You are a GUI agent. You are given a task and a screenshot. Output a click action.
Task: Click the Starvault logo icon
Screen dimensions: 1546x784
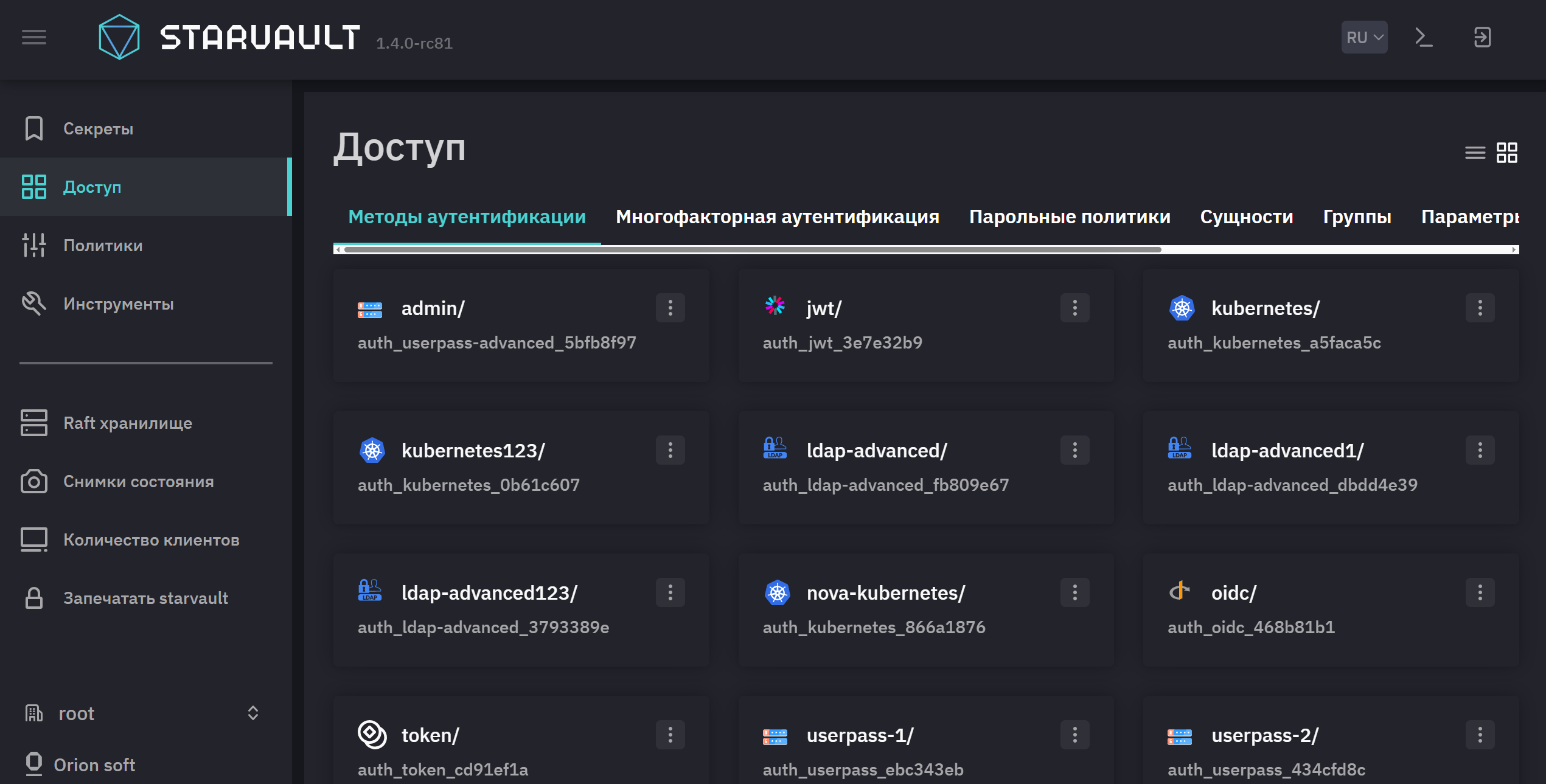pos(119,37)
